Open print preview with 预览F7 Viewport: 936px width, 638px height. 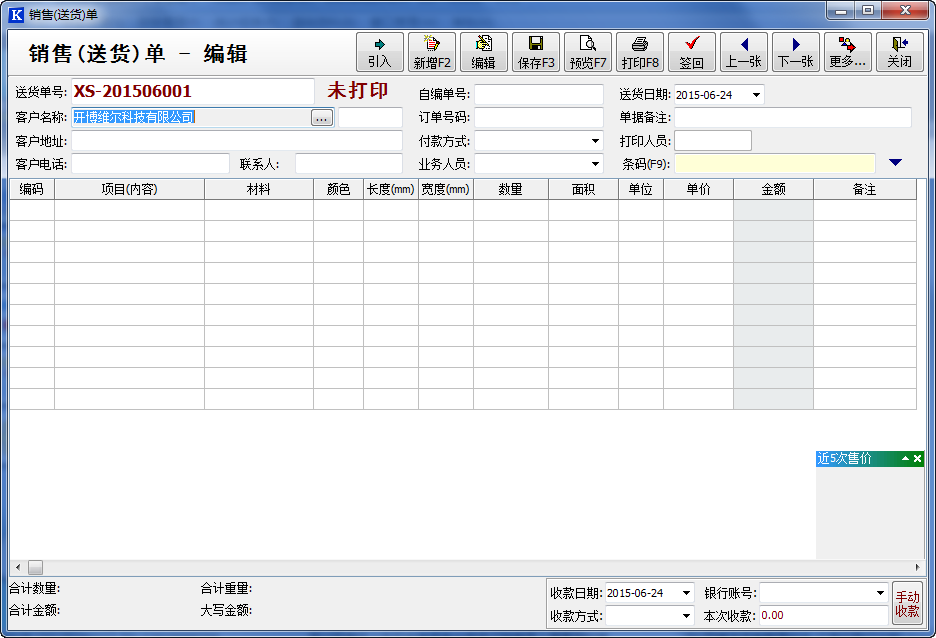[588, 52]
